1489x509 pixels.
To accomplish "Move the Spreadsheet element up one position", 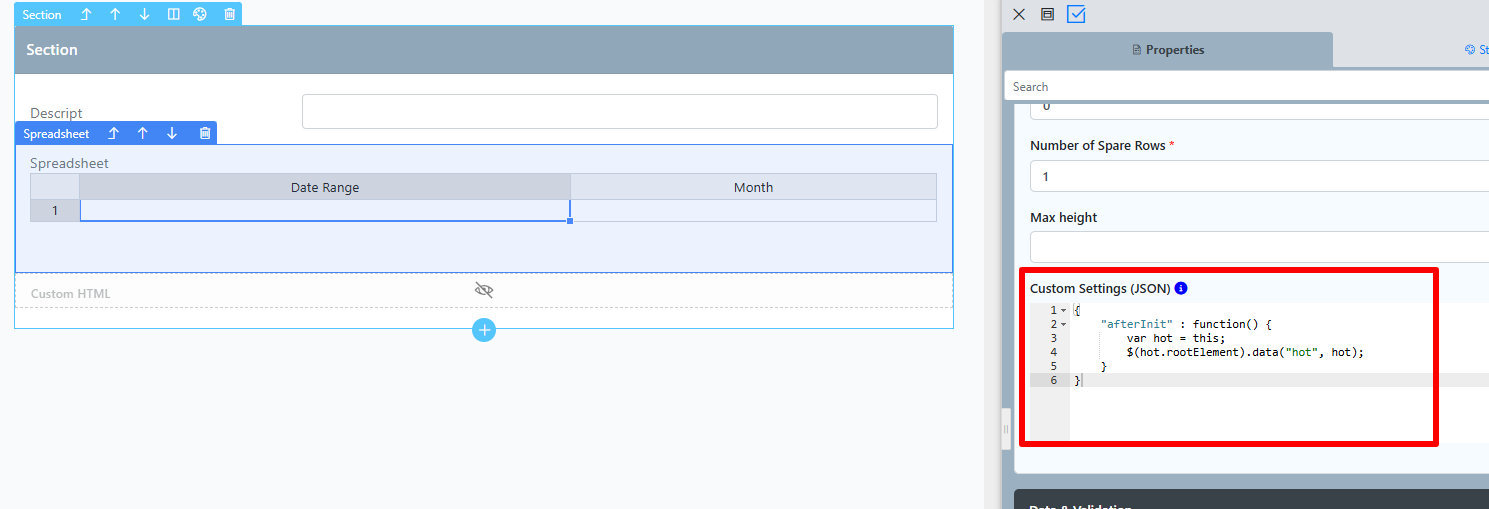I will [x=142, y=133].
